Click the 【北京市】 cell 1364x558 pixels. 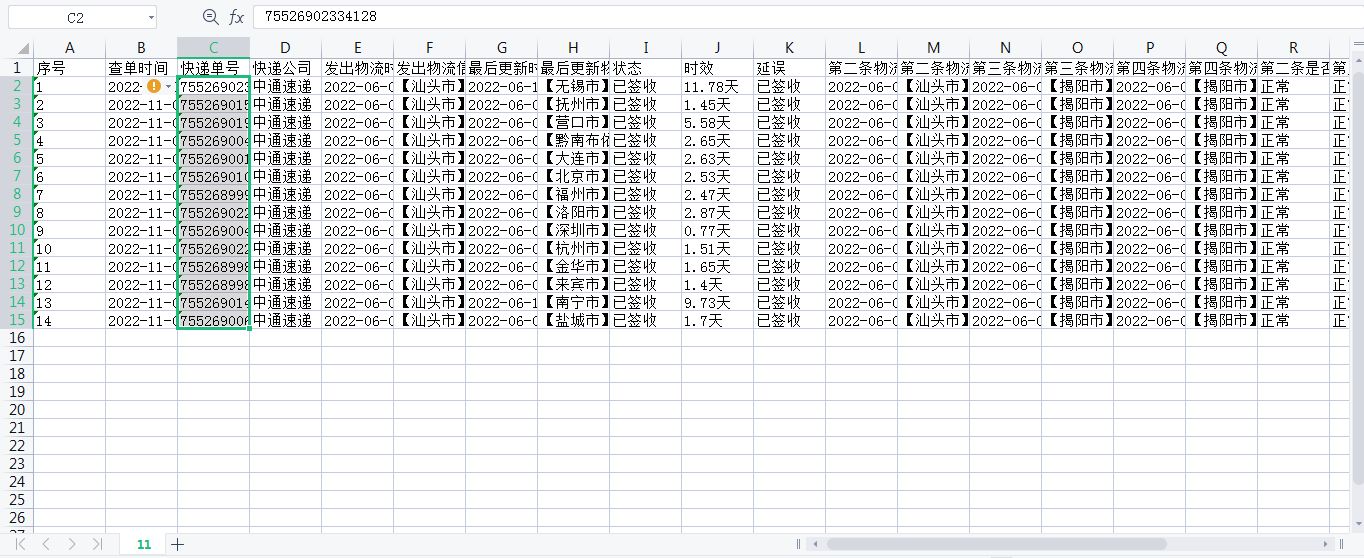point(573,176)
